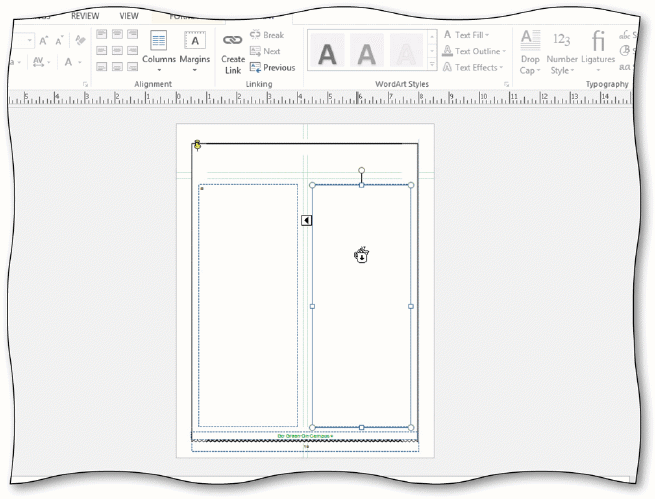This screenshot has height=499, width=655.
Task: Select the page number box at page bottom
Action: (306, 446)
